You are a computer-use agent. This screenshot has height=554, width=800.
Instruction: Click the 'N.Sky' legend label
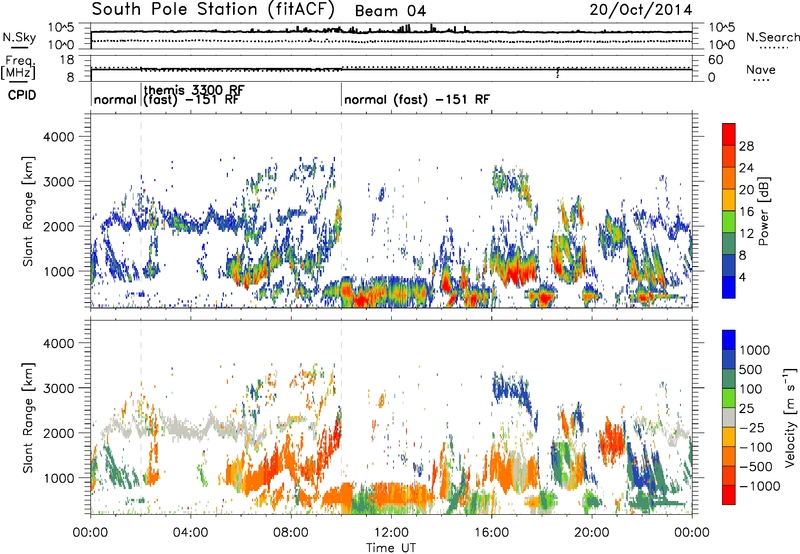pos(19,37)
